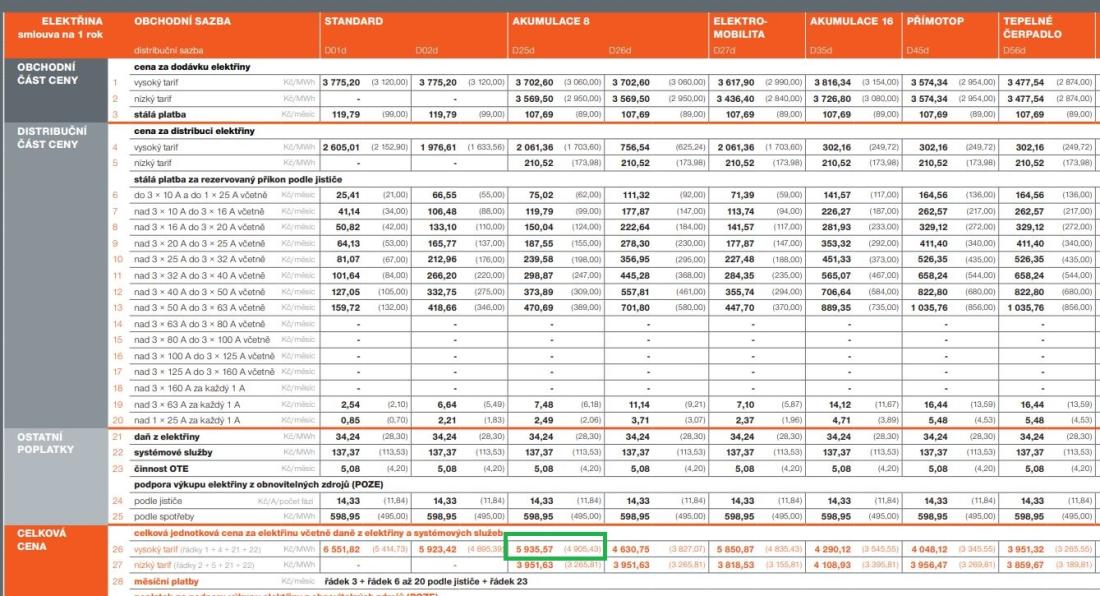Click the STANDARD column header

pyautogui.click(x=354, y=21)
